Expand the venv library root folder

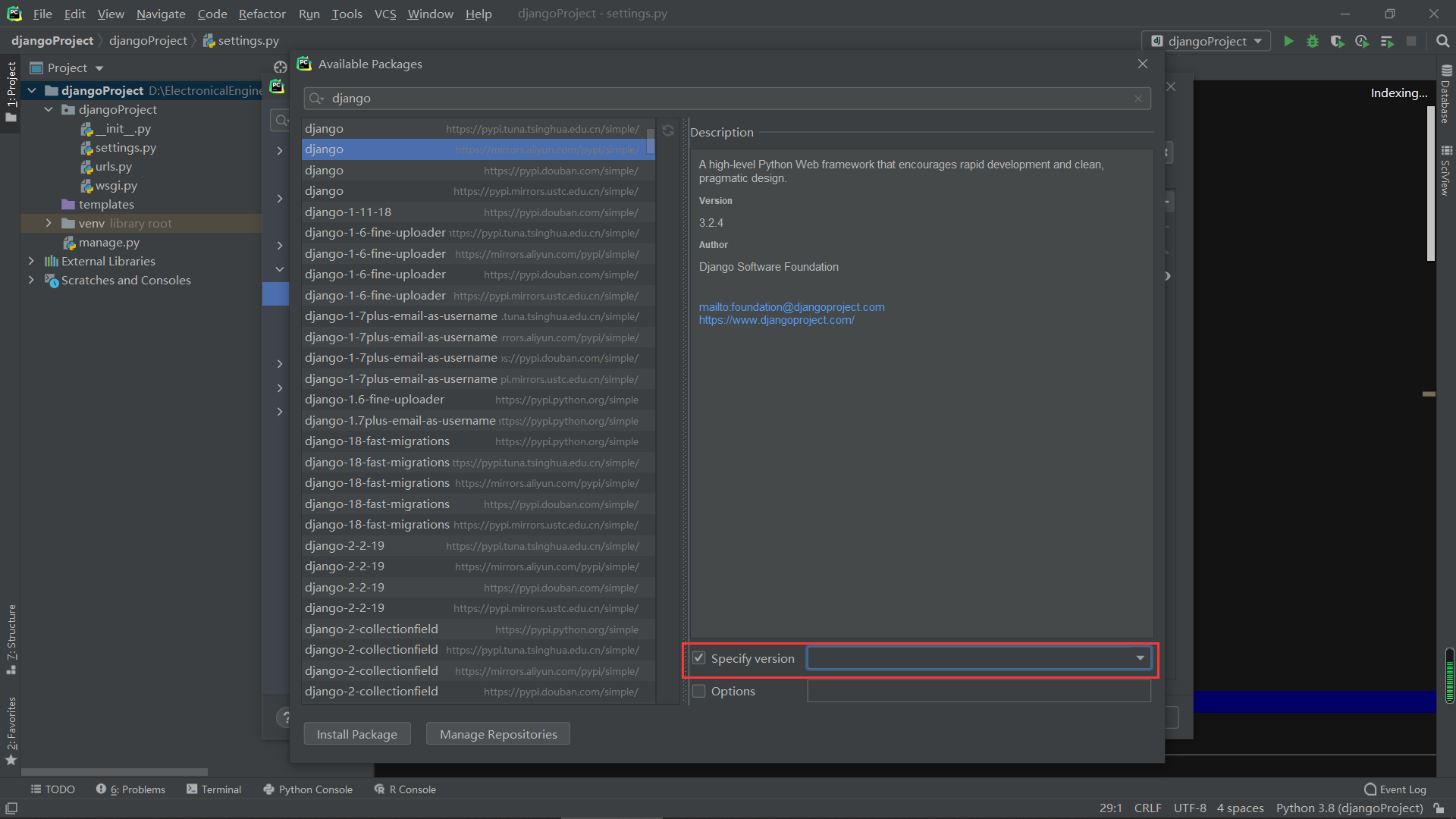point(49,223)
